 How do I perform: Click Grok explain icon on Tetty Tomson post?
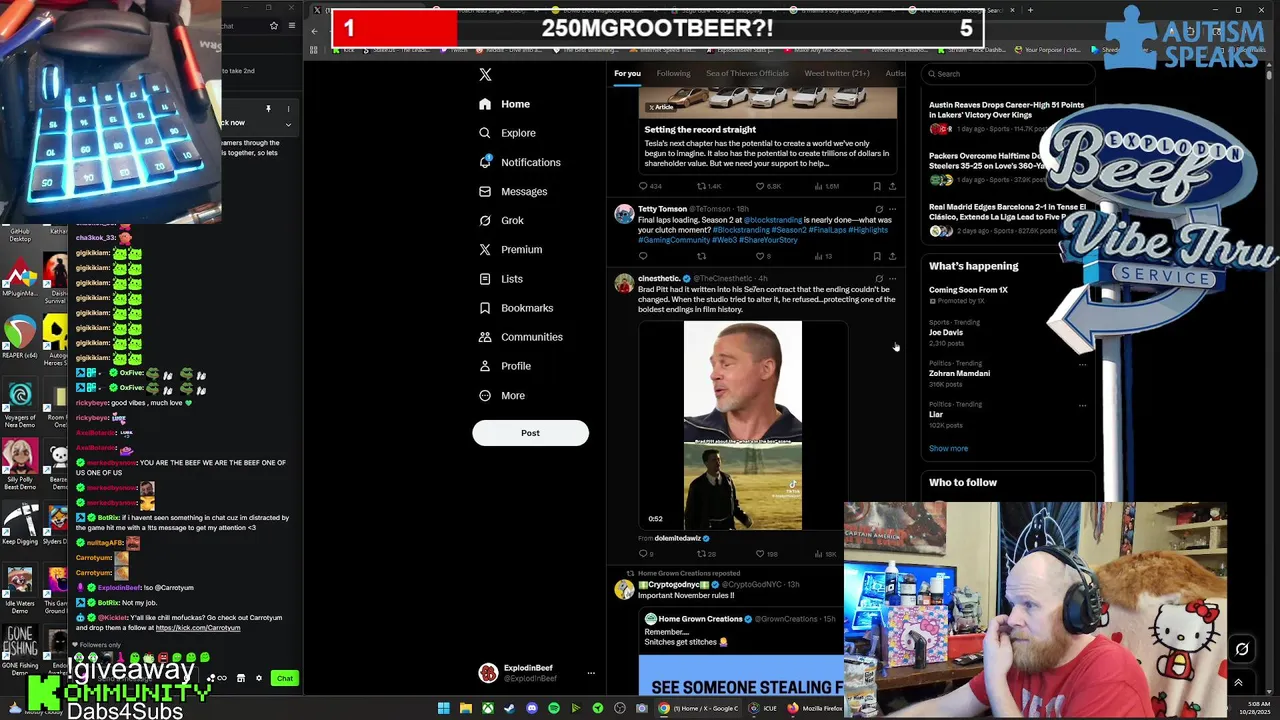click(x=879, y=209)
